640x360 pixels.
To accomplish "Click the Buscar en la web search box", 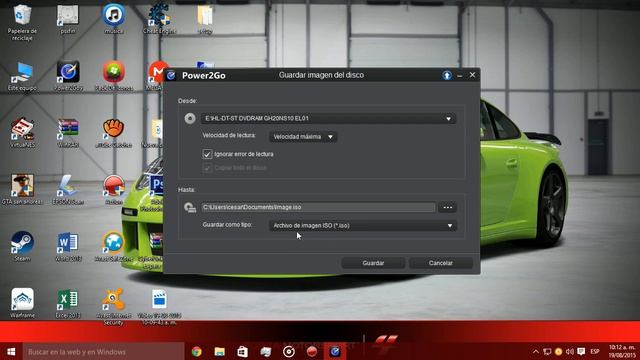I will pyautogui.click(x=103, y=351).
